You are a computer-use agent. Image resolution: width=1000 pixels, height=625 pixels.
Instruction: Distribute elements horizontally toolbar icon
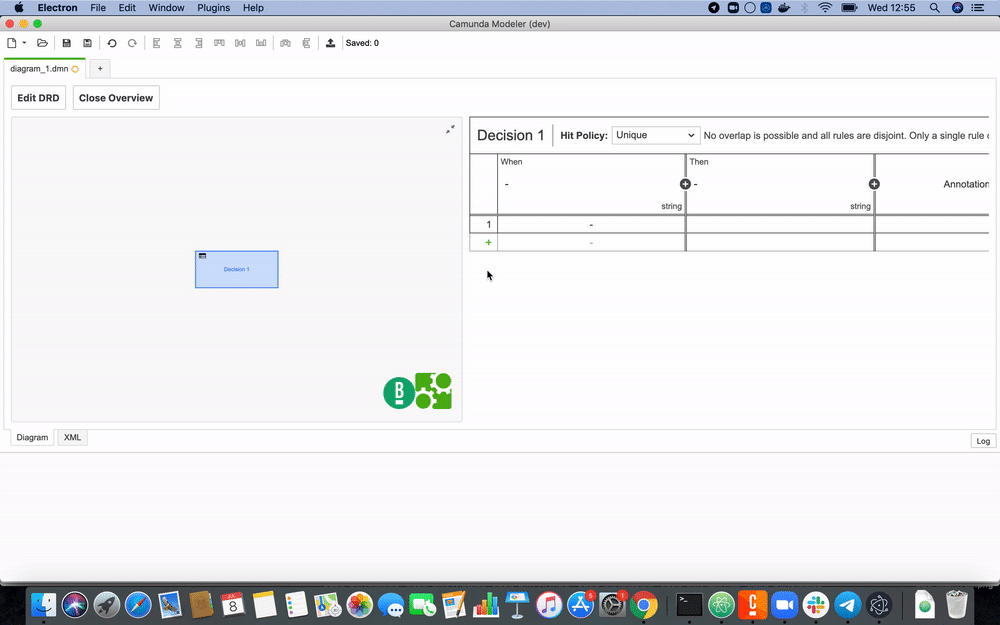(x=285, y=43)
